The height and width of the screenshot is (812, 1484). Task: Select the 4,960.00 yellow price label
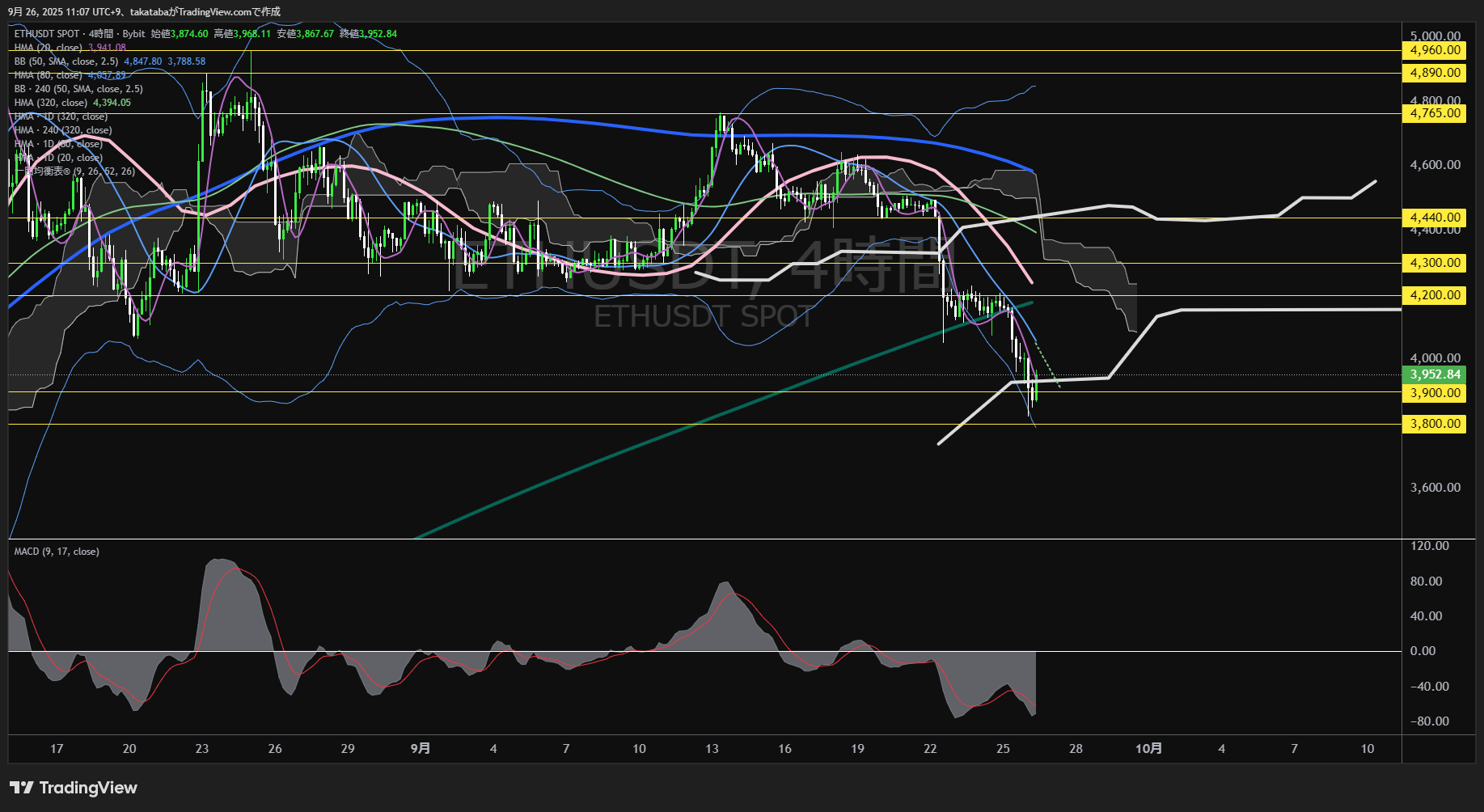1435,50
